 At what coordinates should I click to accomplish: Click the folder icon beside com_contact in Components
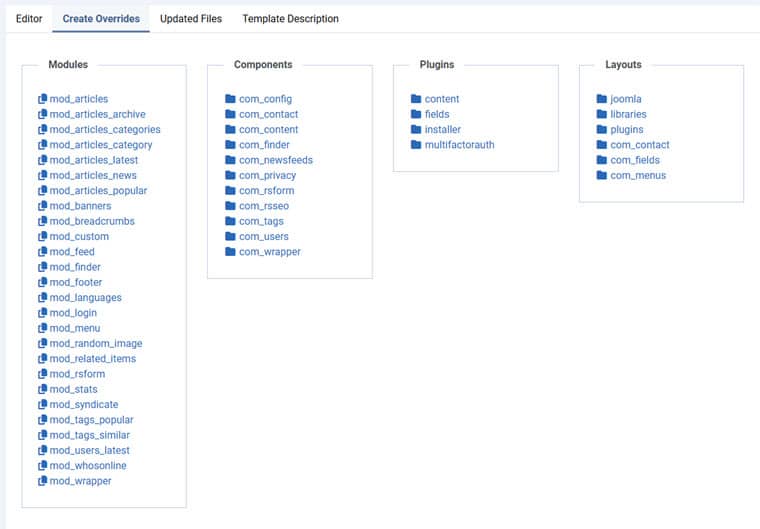[x=230, y=114]
